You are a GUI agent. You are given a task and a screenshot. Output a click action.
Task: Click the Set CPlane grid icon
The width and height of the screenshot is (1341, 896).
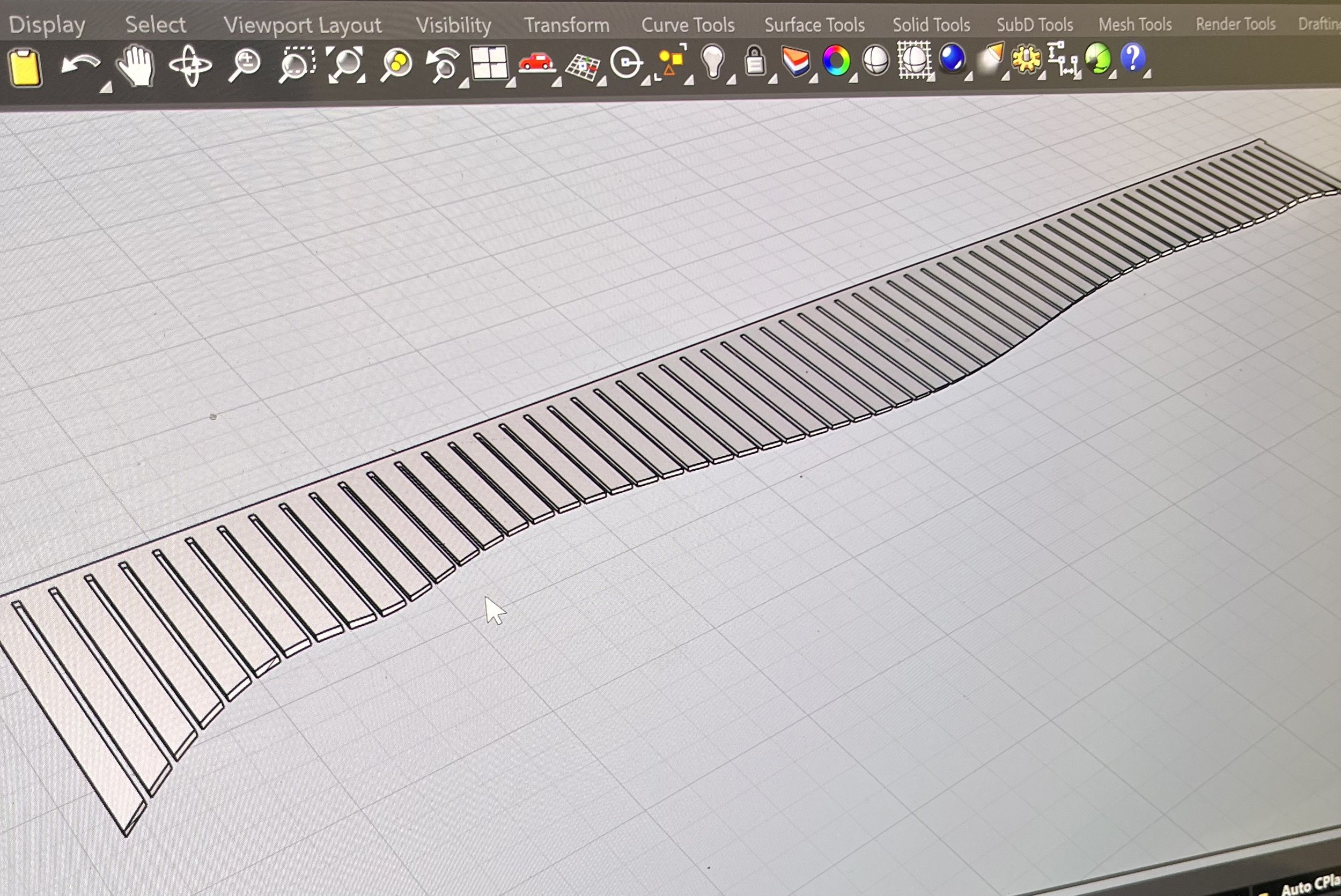point(583,67)
